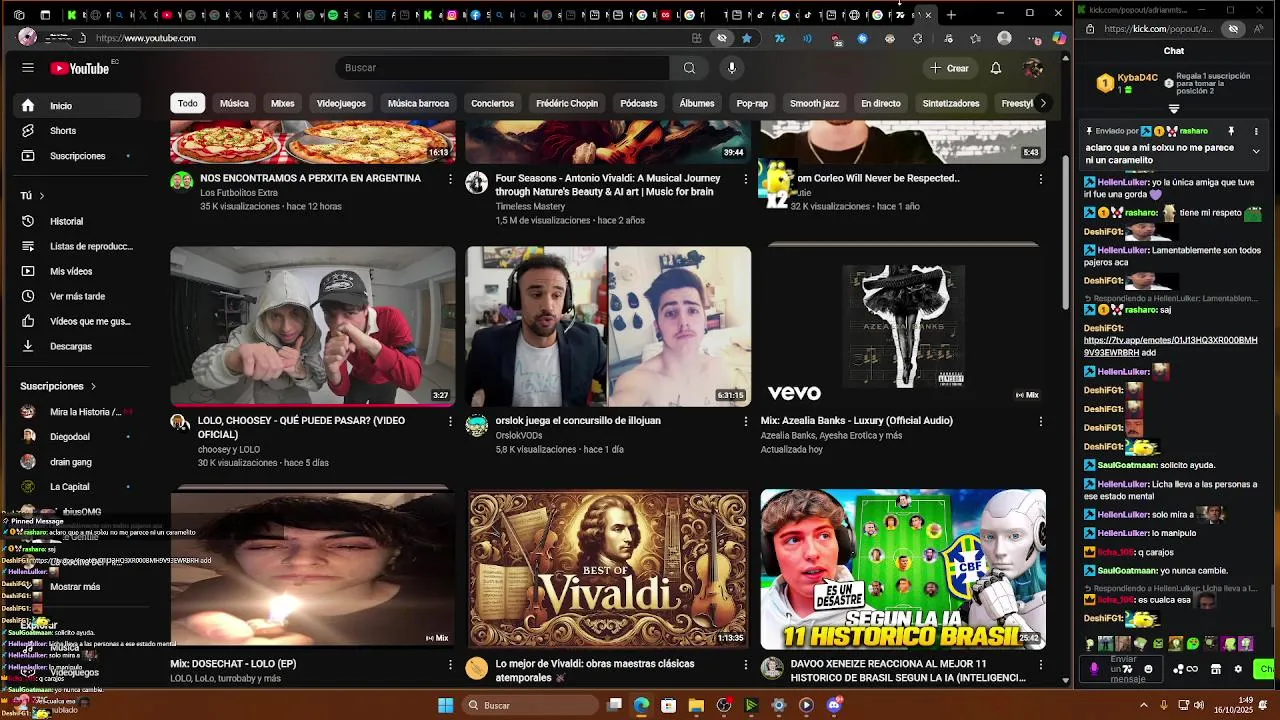The width and height of the screenshot is (1280, 720).
Task: Toggle tracking prevention eye icon in YouTube address bar
Action: (722, 38)
